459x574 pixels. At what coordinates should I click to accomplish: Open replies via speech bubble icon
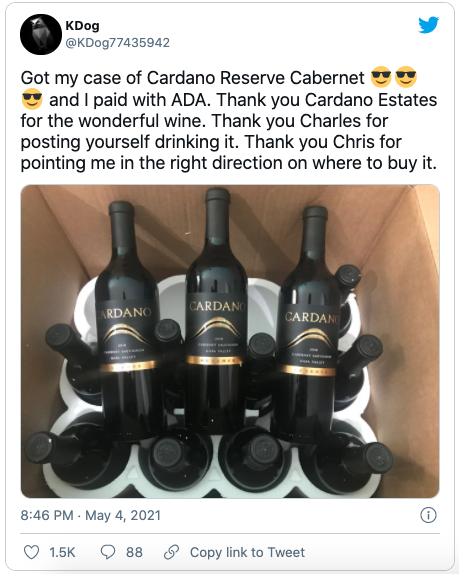[x=108, y=552]
